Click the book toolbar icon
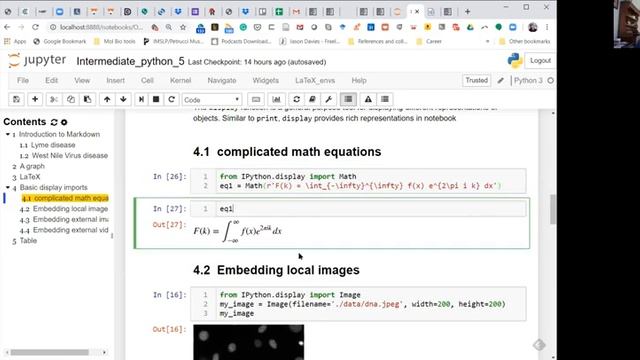The width and height of the screenshot is (640, 360). (x=313, y=99)
